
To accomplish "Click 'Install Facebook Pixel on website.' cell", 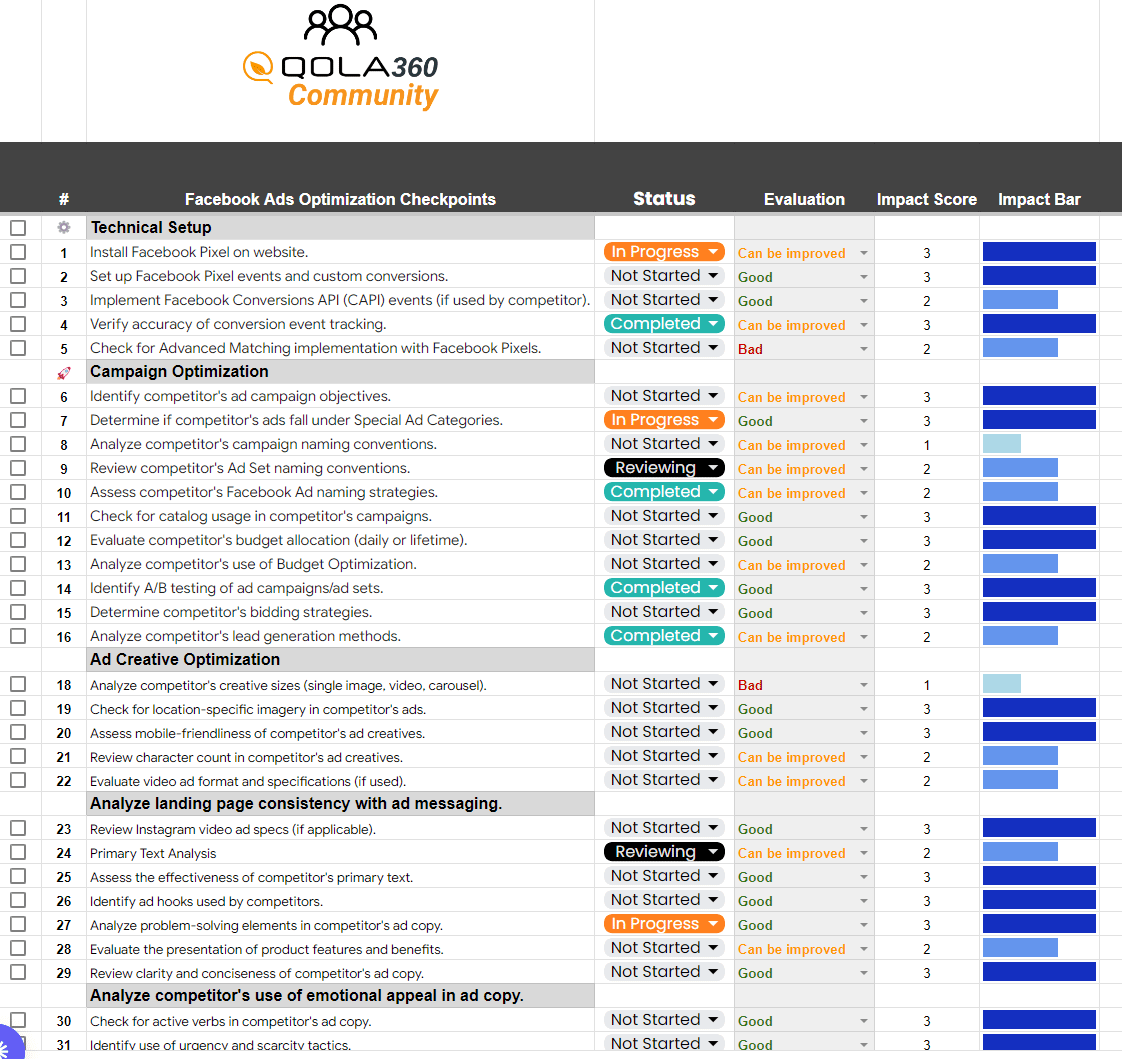I will click(341, 252).
